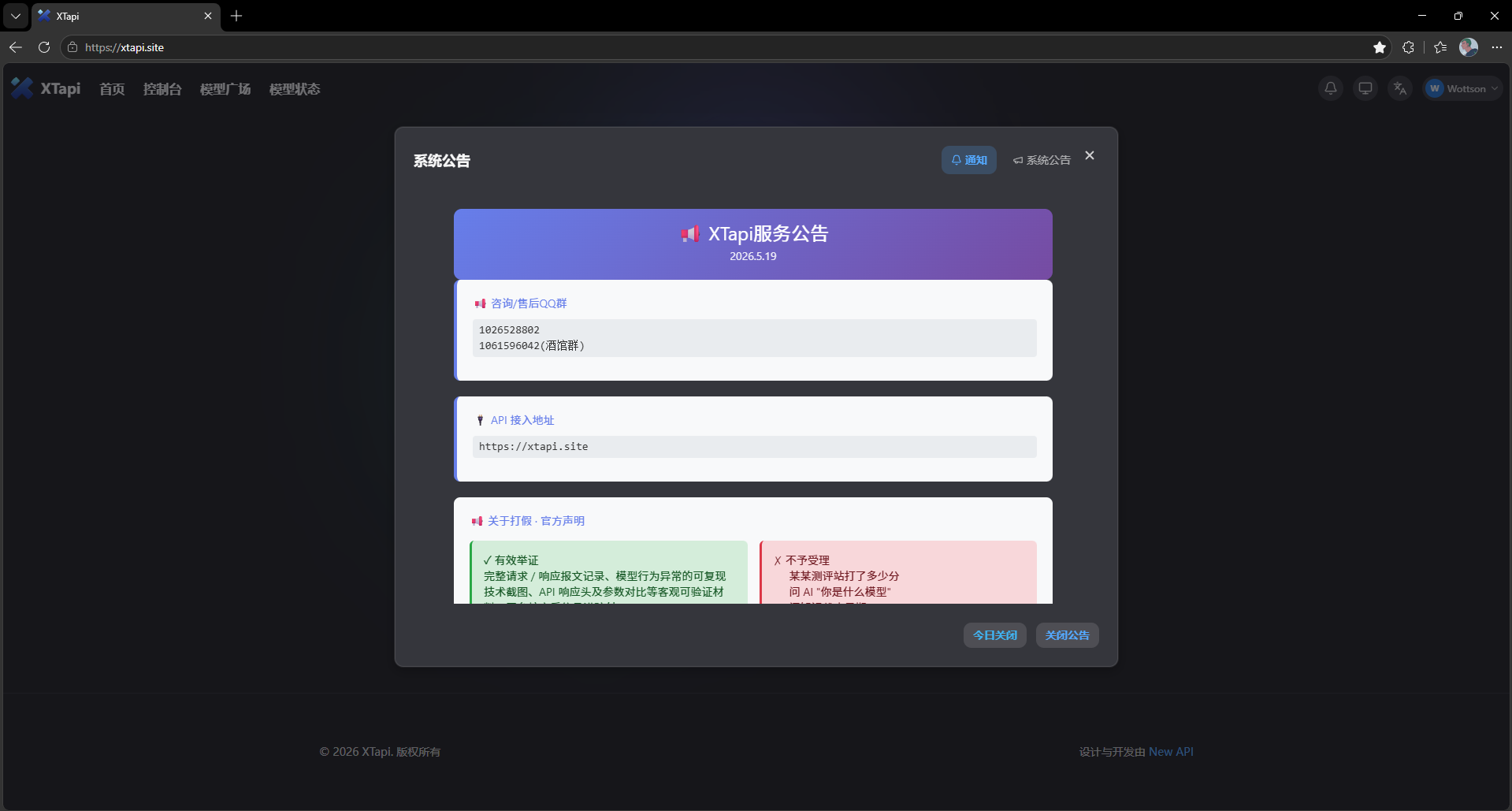The height and width of the screenshot is (811, 1512).
Task: Close the 系统公告 dialog with the X
Action: click(x=1090, y=155)
